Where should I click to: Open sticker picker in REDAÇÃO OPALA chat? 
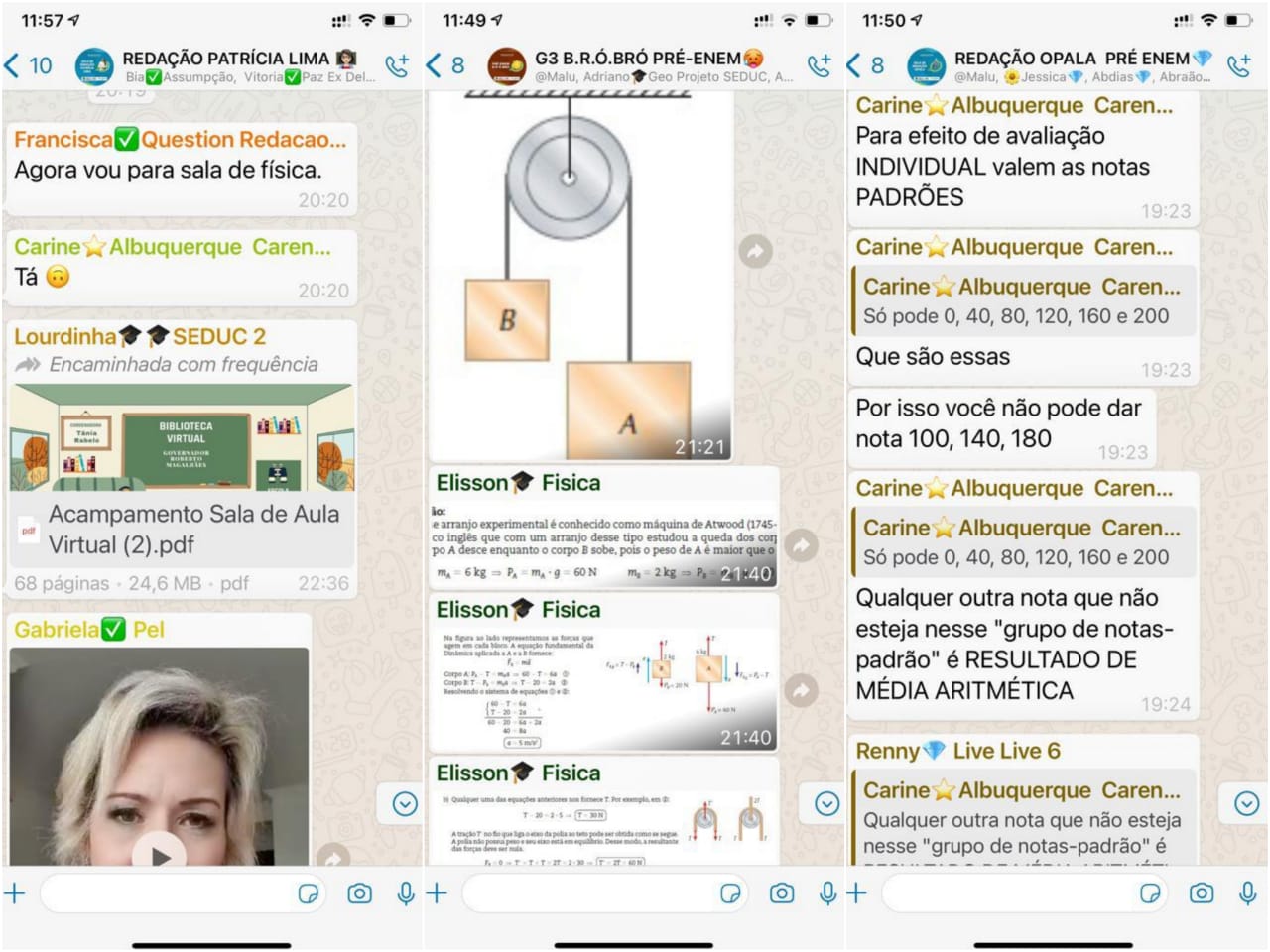click(x=1150, y=893)
